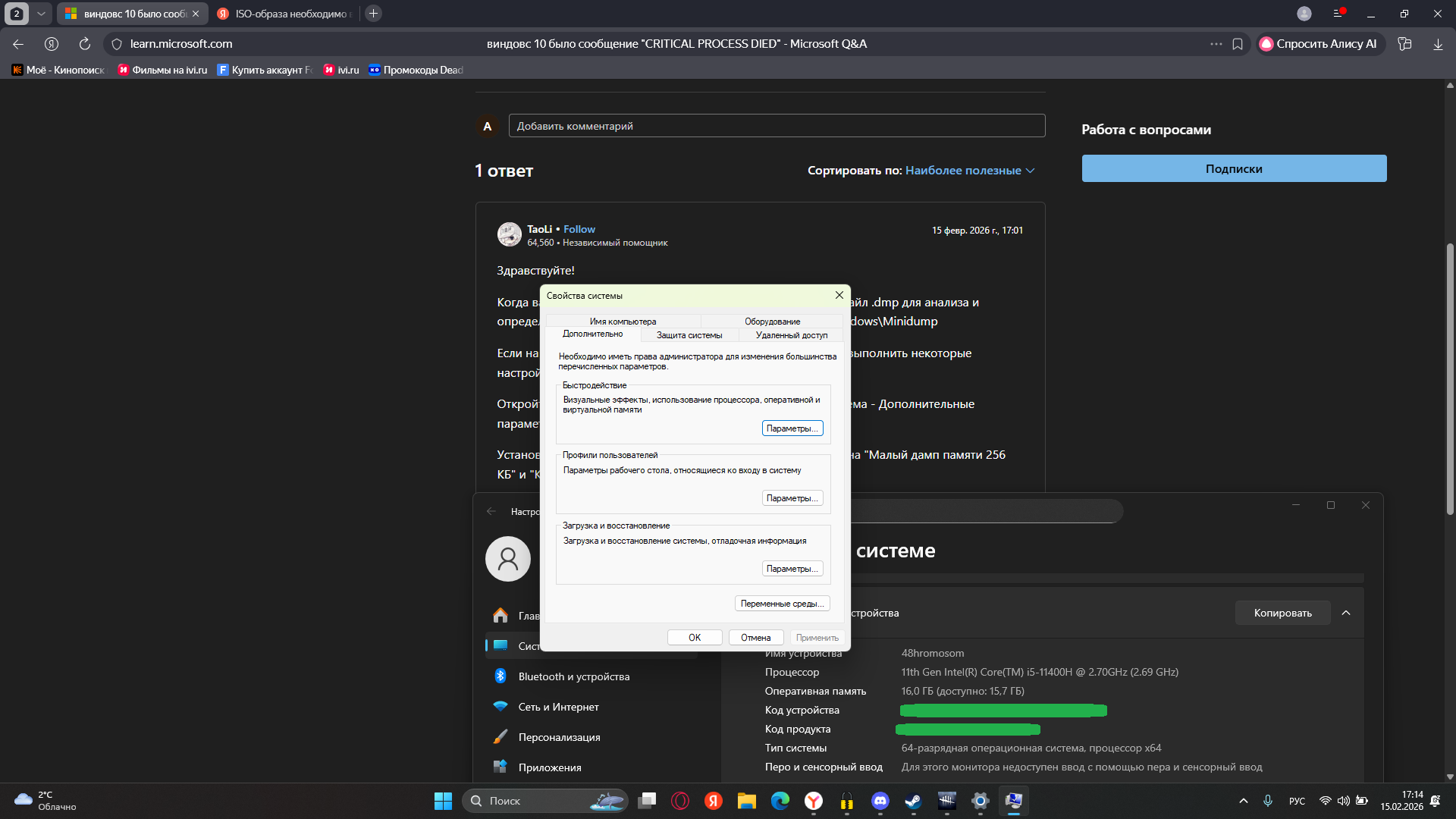Open the Wi-Fi network tray icon

(x=1326, y=801)
